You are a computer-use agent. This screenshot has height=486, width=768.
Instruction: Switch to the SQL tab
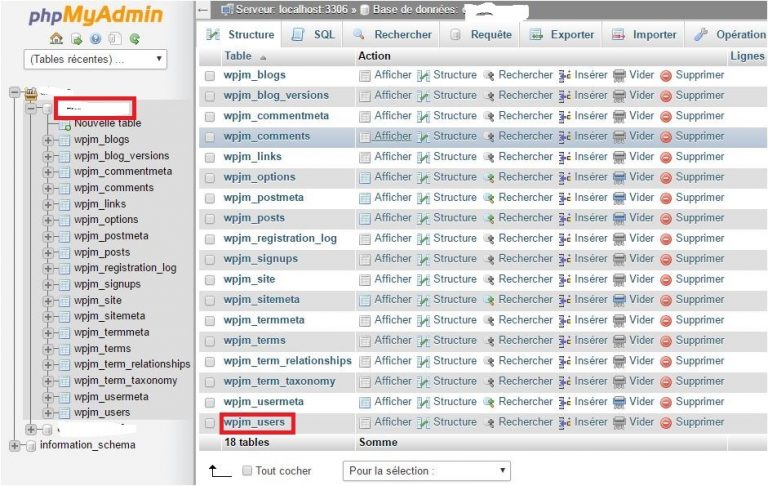(x=313, y=35)
